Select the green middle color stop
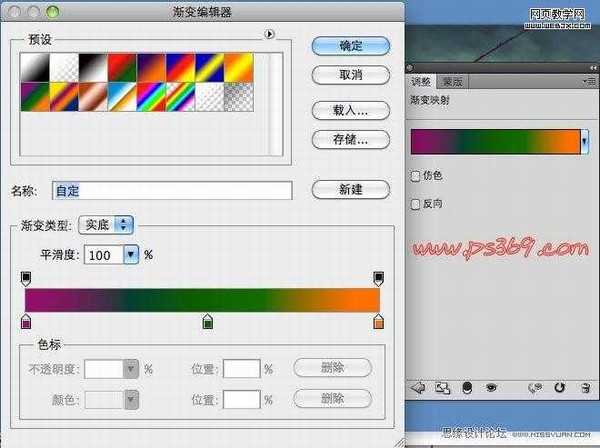This screenshot has width=600, height=448. point(208,321)
